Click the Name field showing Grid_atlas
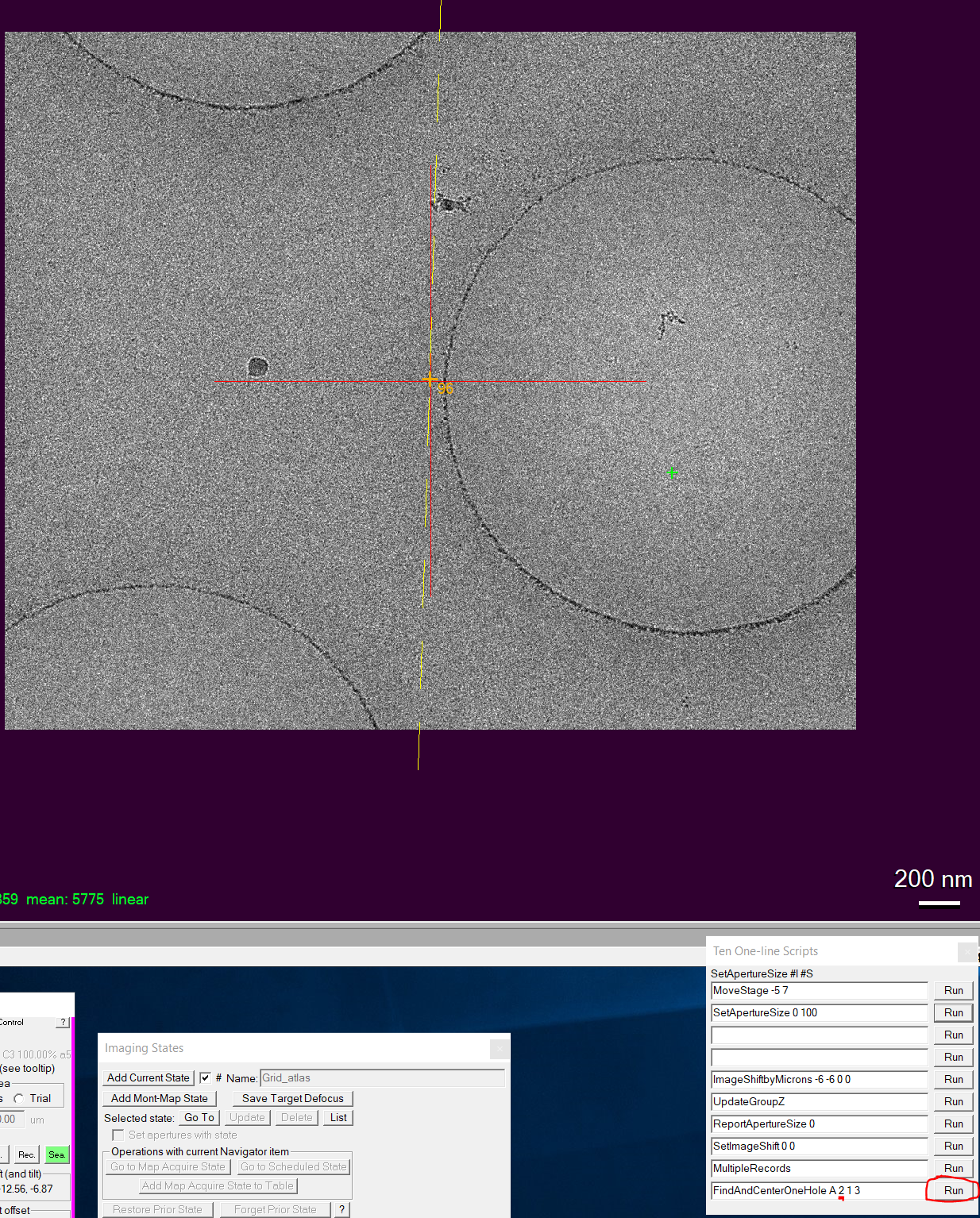This screenshot has width=980, height=1218. 382,1077
